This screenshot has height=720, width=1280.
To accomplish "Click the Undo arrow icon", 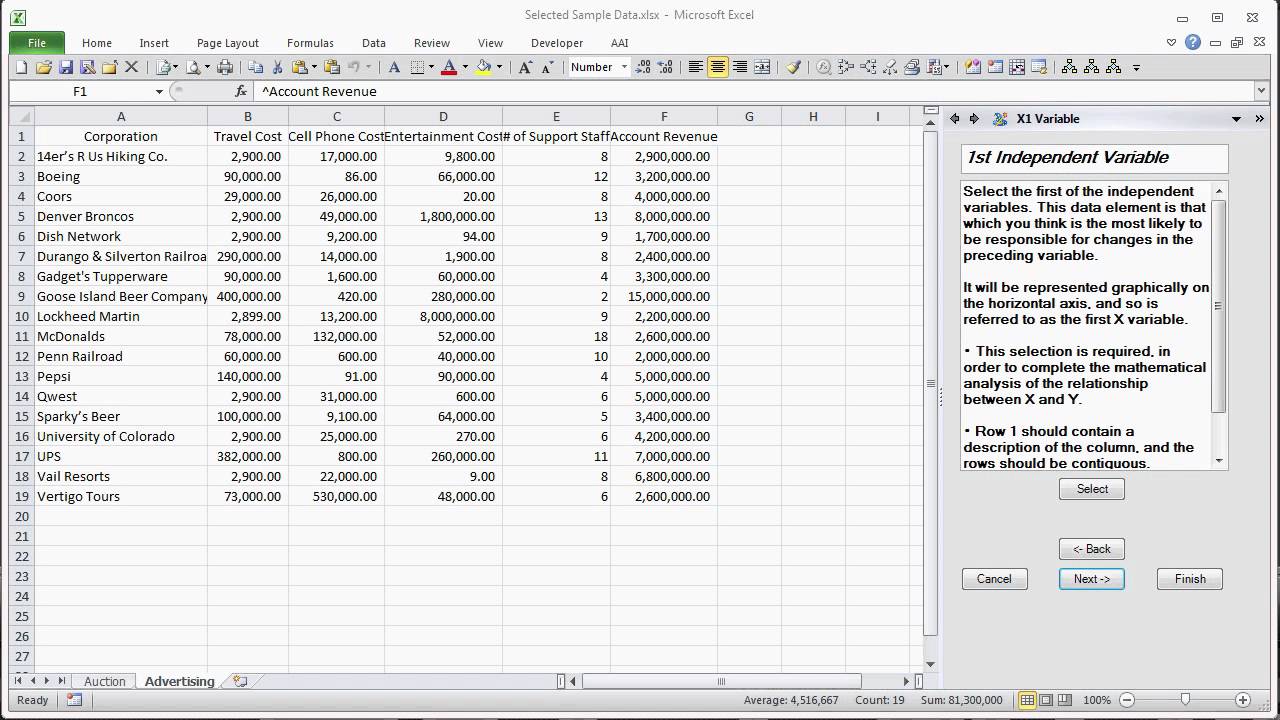I will [x=353, y=67].
